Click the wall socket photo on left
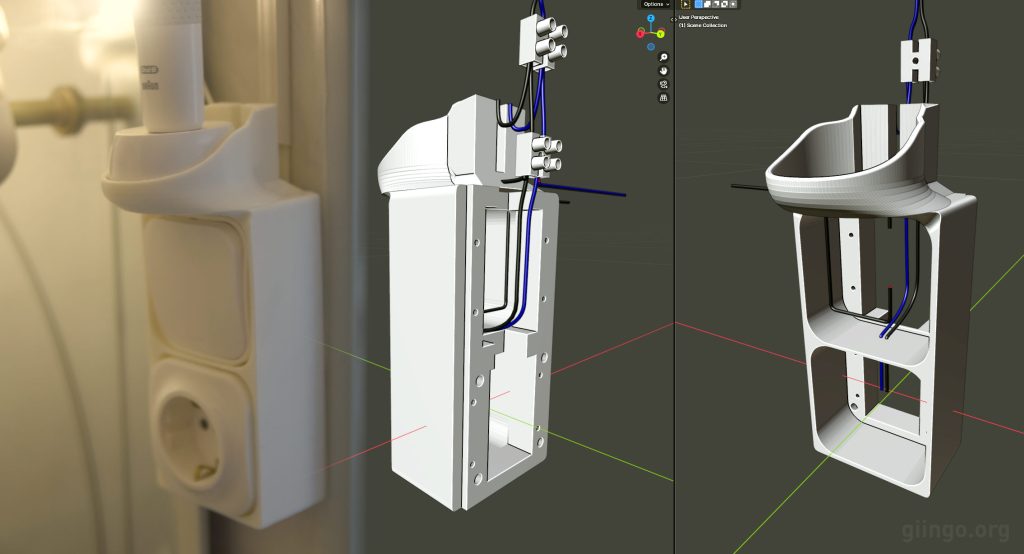 coord(190,440)
